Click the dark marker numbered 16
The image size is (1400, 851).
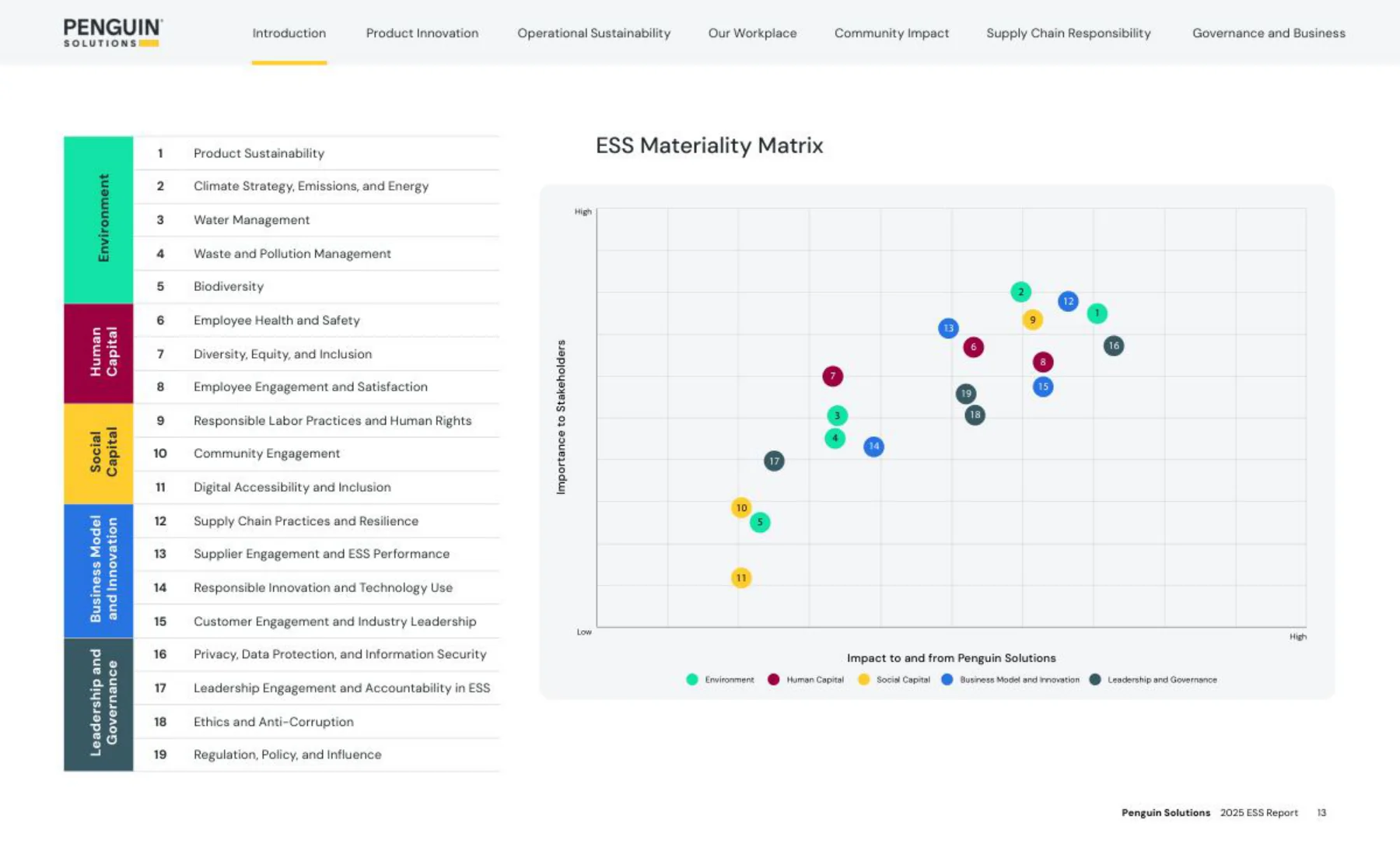1114,346
